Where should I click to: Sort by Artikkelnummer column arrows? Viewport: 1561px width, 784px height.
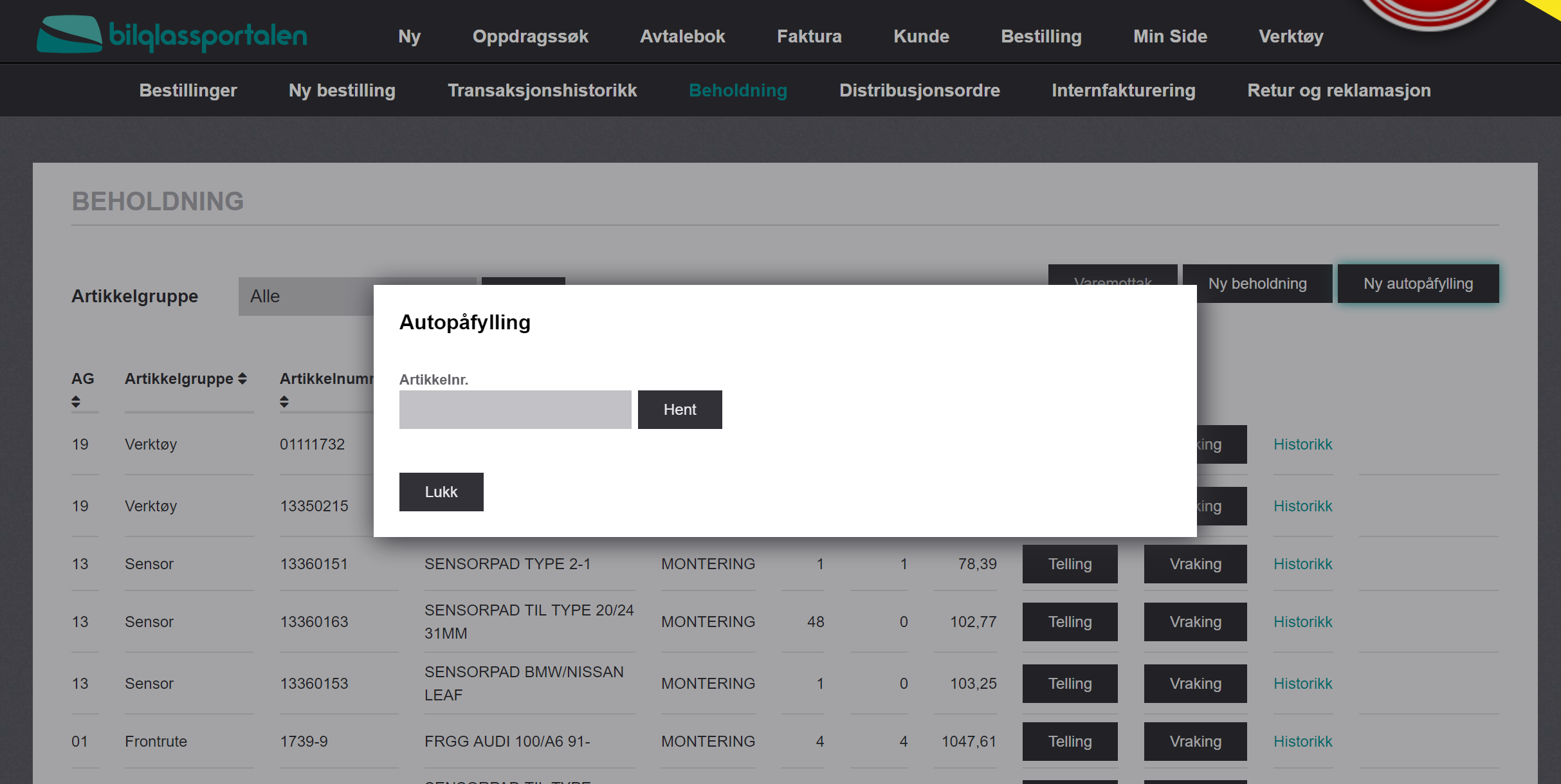point(284,402)
